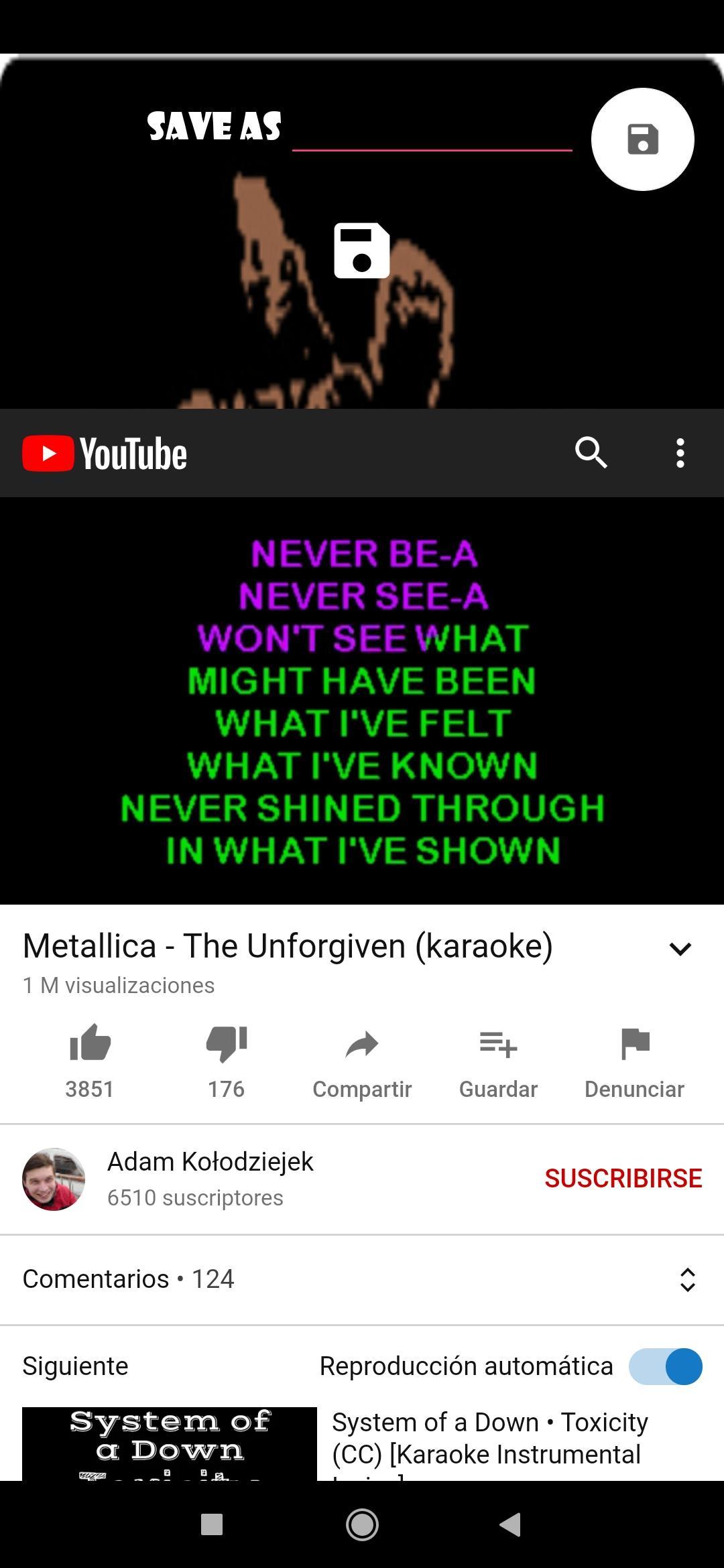Tap Android home navigation button
The width and height of the screenshot is (724, 1568).
[x=362, y=1524]
